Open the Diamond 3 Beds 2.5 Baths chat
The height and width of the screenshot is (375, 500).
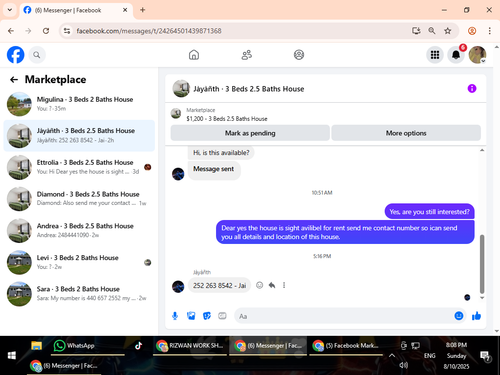click(x=79, y=199)
